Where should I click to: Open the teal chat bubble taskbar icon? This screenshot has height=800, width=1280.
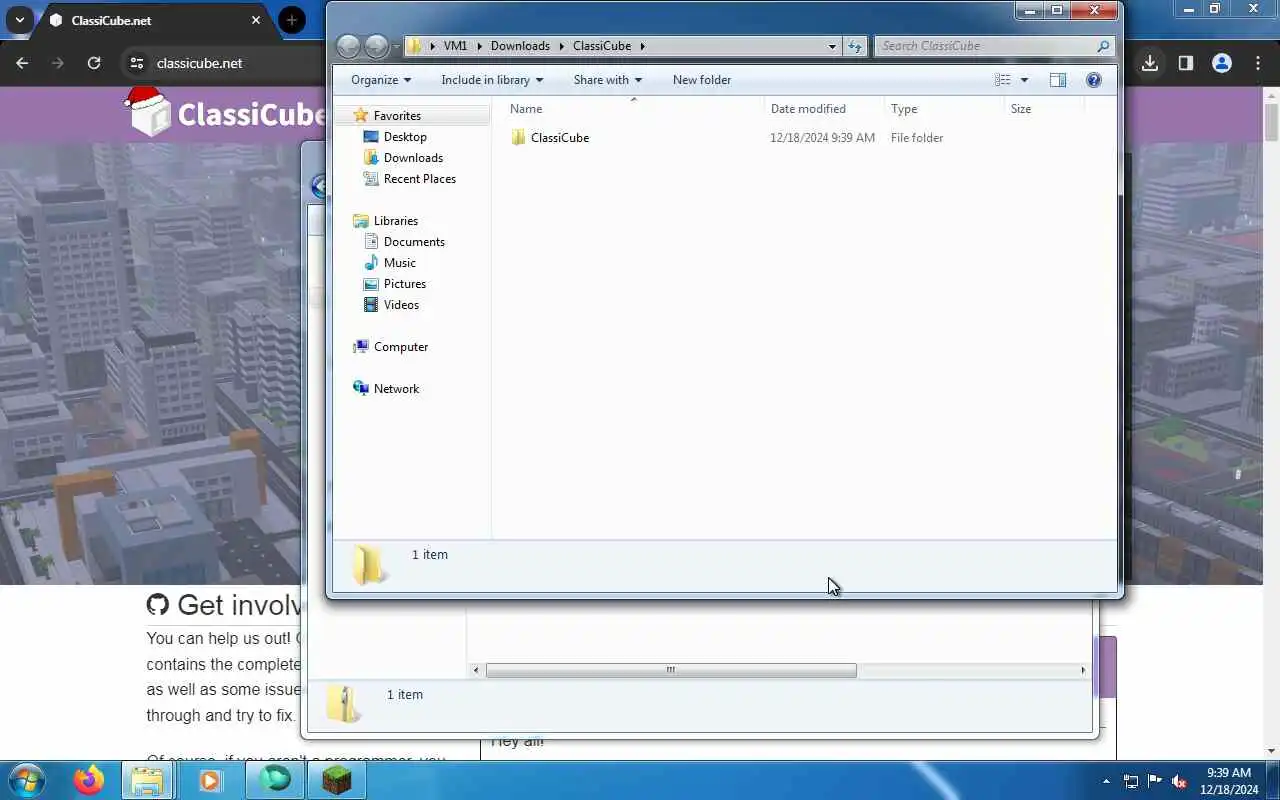click(x=275, y=780)
